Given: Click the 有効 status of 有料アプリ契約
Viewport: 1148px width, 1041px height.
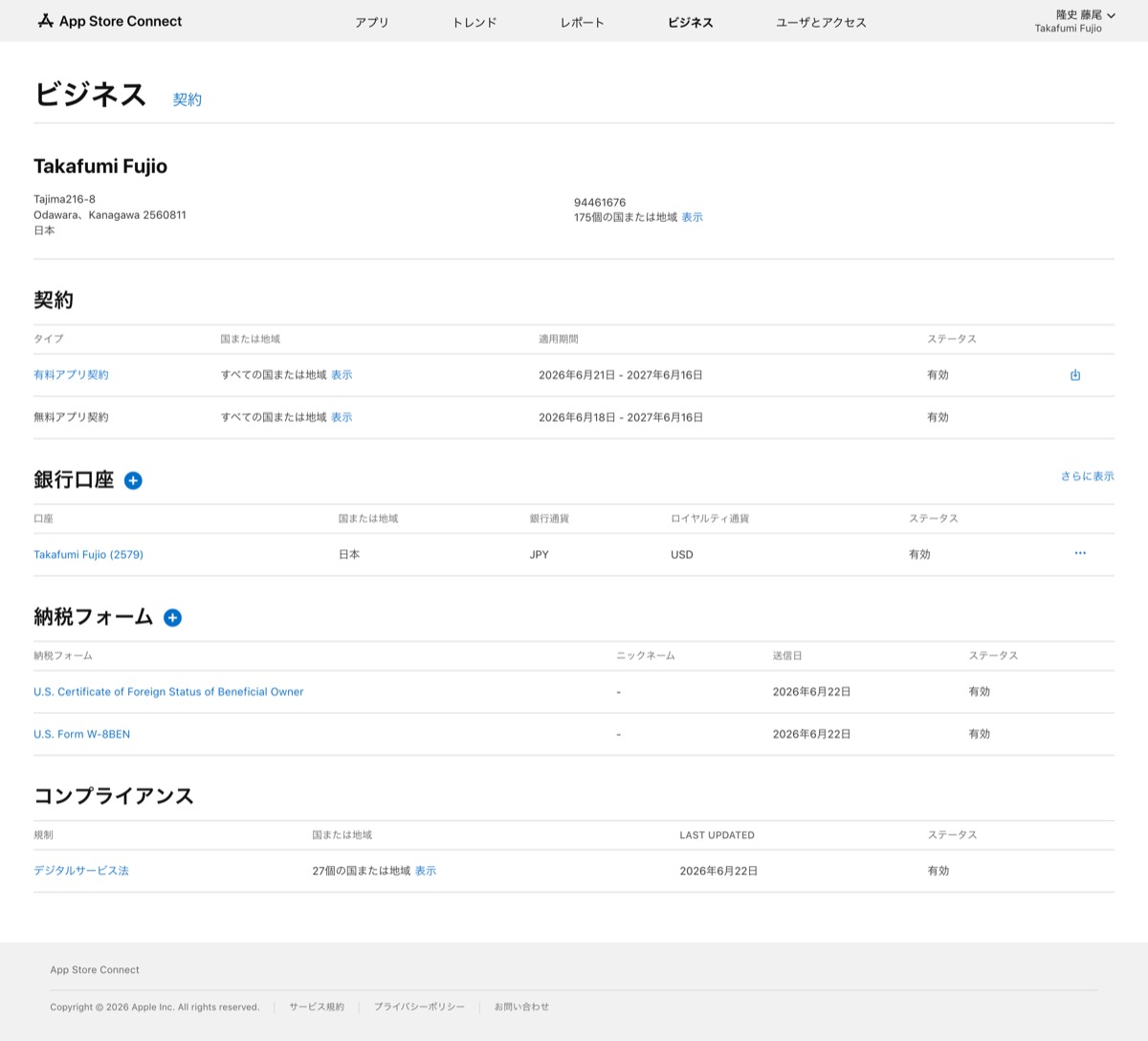Looking at the screenshot, I should click(938, 375).
